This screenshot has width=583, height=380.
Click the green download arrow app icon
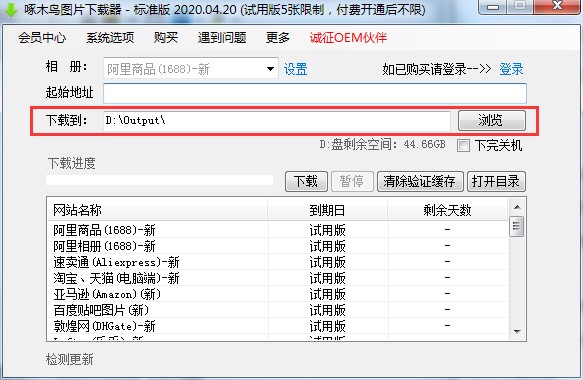10,9
